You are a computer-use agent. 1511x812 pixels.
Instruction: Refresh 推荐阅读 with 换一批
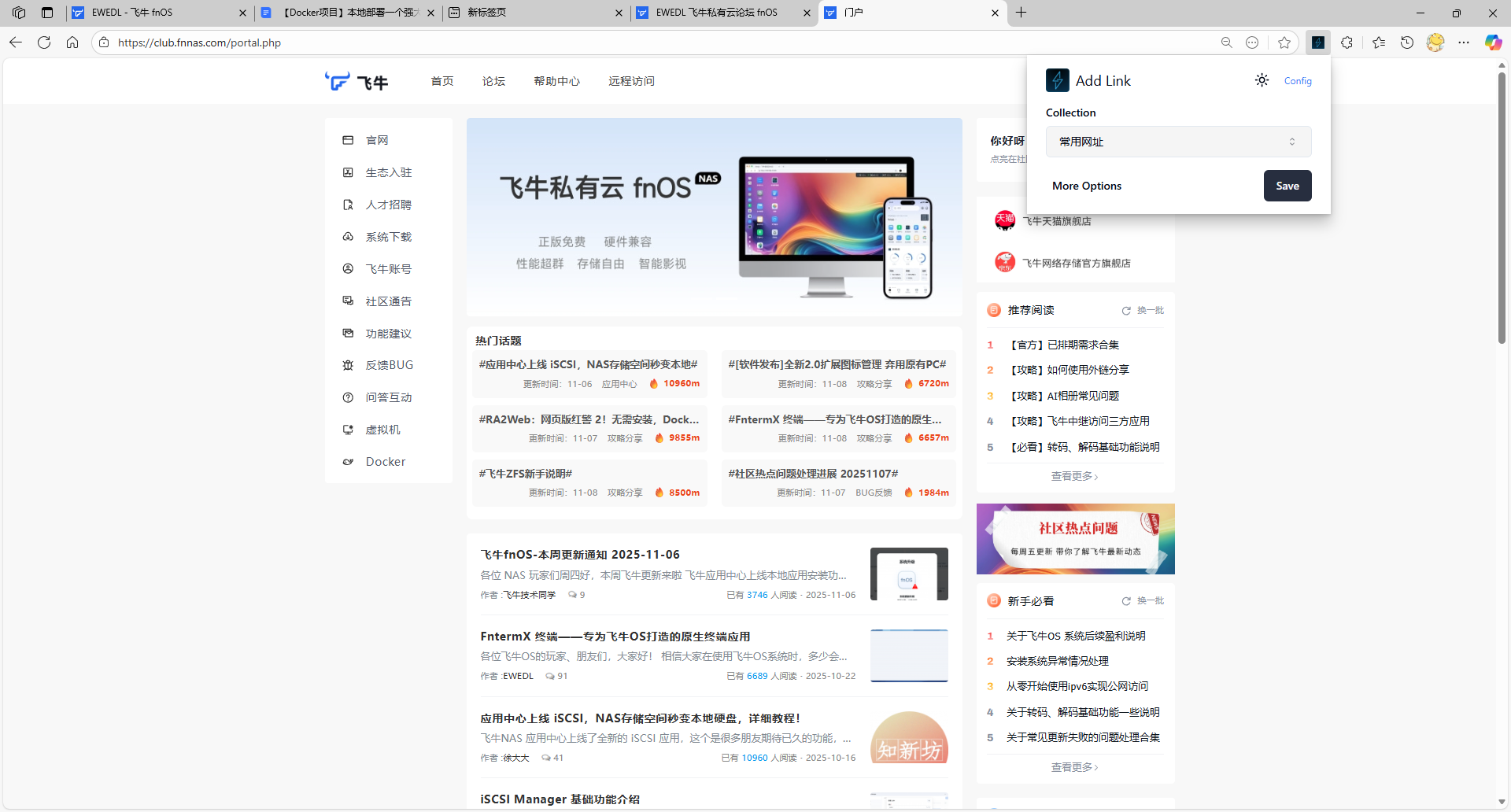[x=1143, y=310]
